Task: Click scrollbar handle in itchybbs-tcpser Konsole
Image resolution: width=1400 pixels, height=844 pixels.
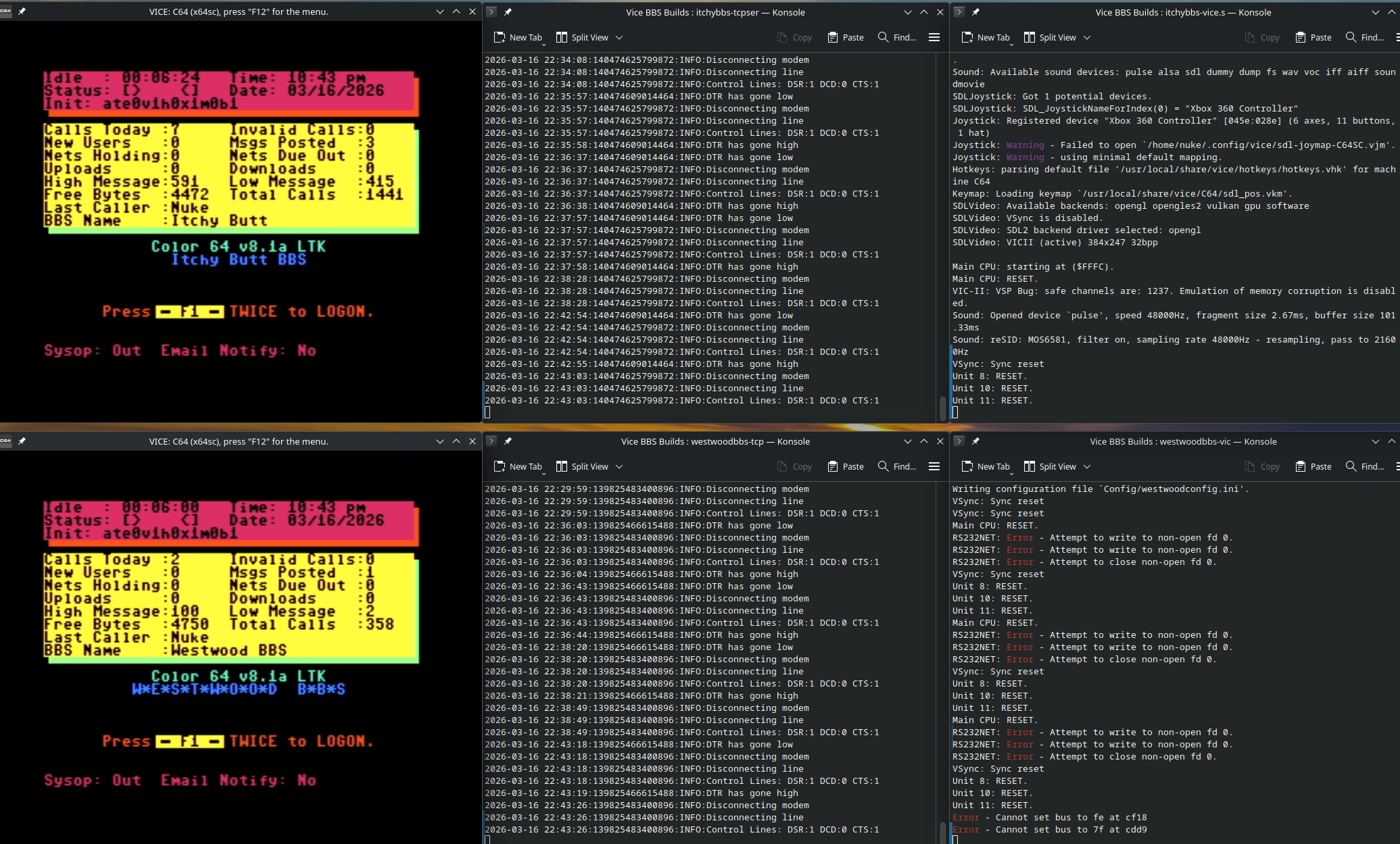Action: click(942, 407)
